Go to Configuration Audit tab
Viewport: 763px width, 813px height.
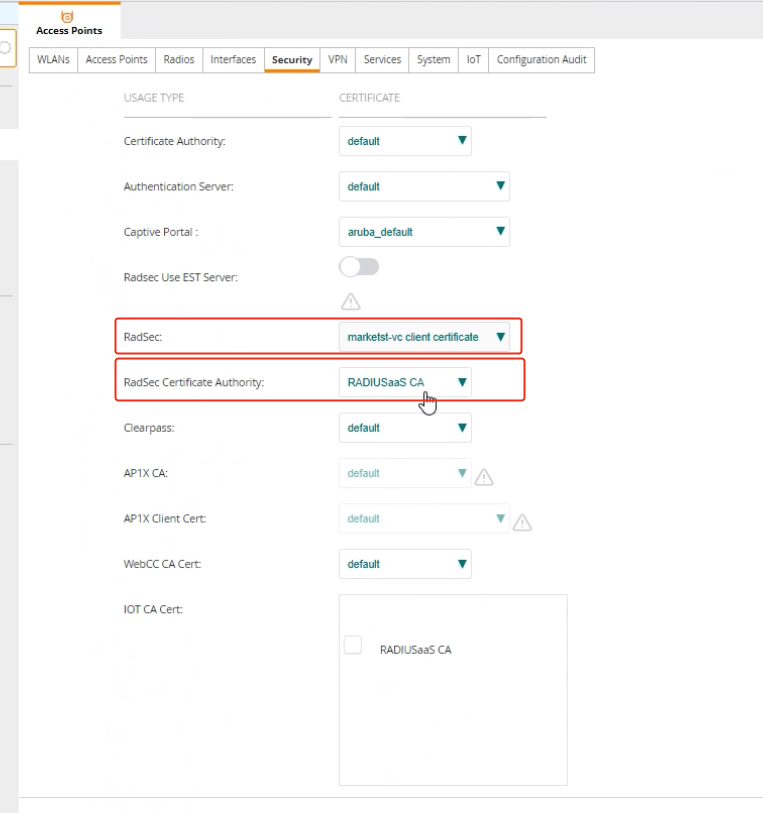tap(541, 60)
